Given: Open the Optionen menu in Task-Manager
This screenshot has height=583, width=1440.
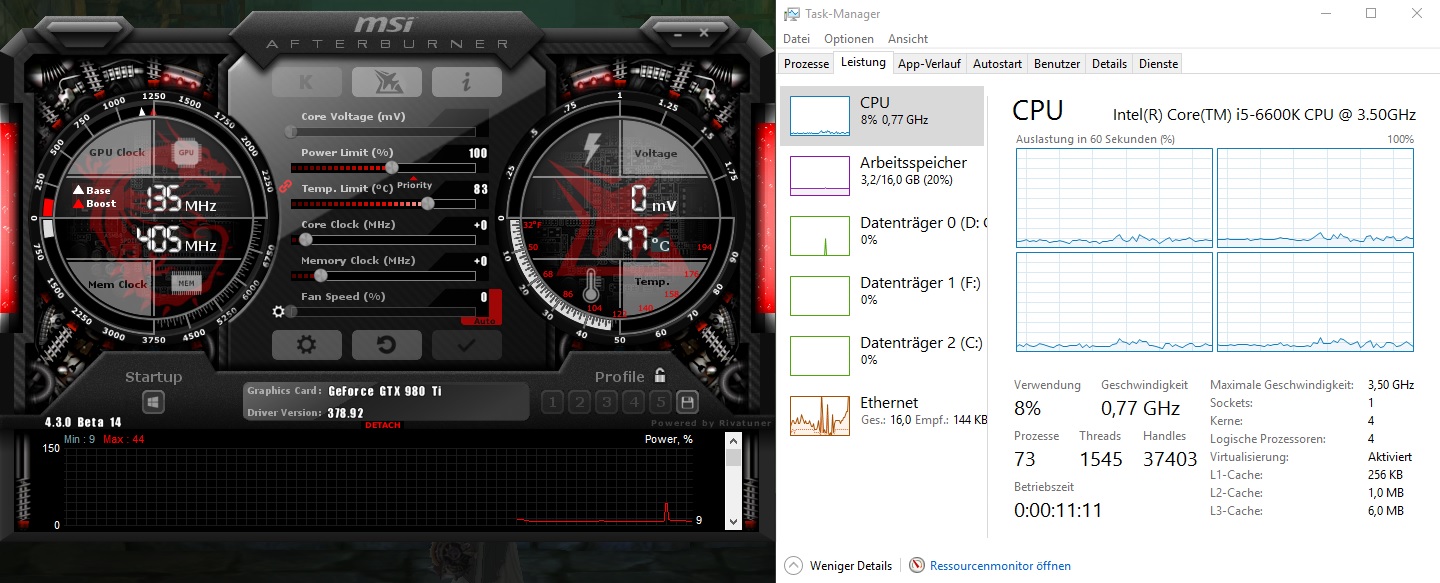Looking at the screenshot, I should (x=849, y=39).
